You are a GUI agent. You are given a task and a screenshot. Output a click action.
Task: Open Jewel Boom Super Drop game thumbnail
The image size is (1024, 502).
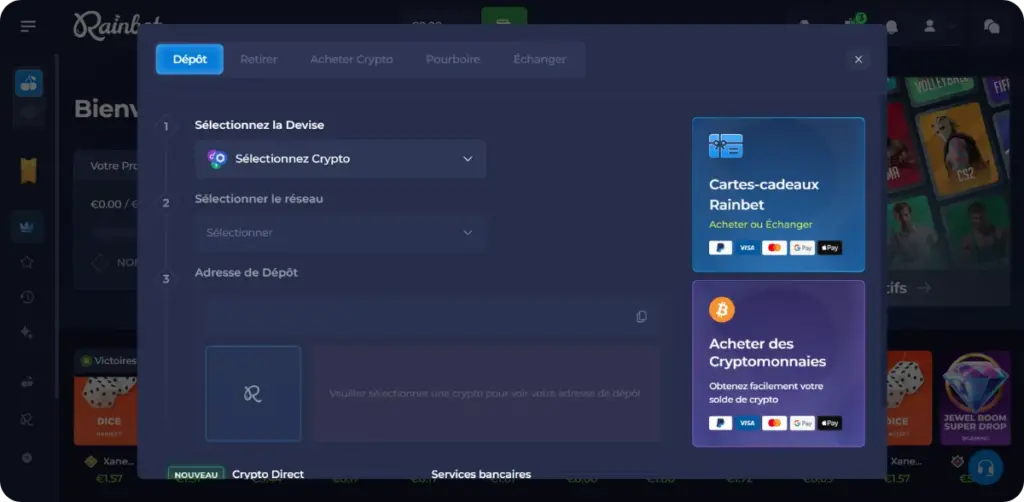[x=976, y=398]
